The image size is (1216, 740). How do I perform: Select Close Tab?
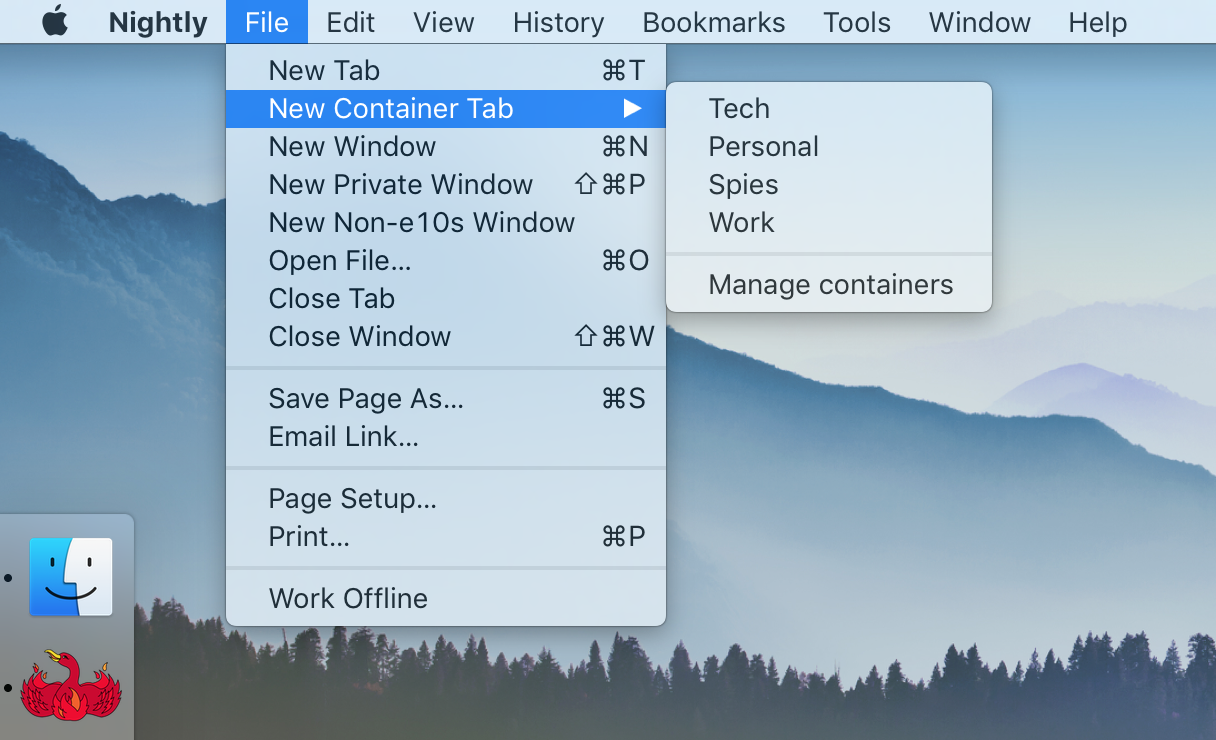(x=446, y=298)
